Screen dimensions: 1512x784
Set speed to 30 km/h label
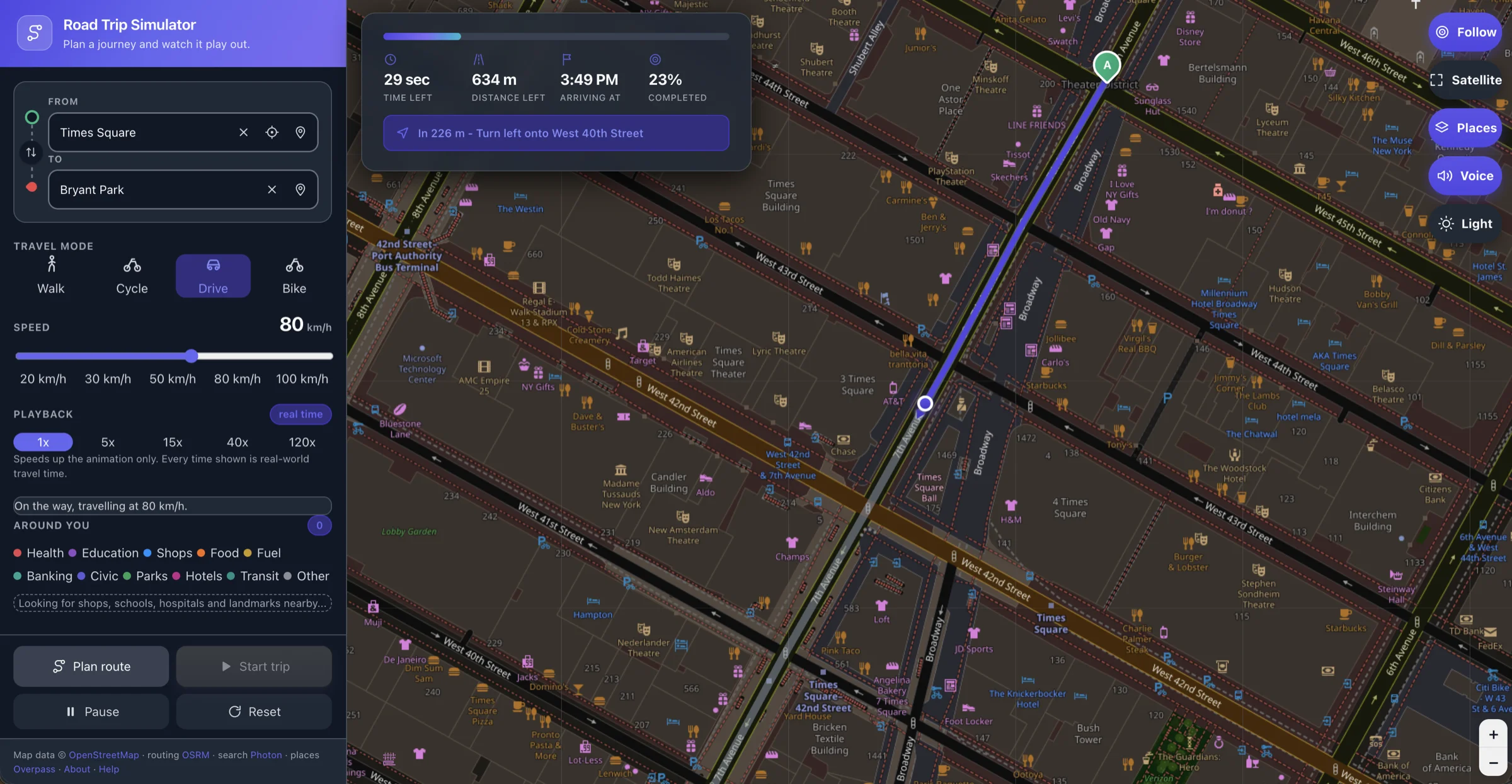point(108,379)
